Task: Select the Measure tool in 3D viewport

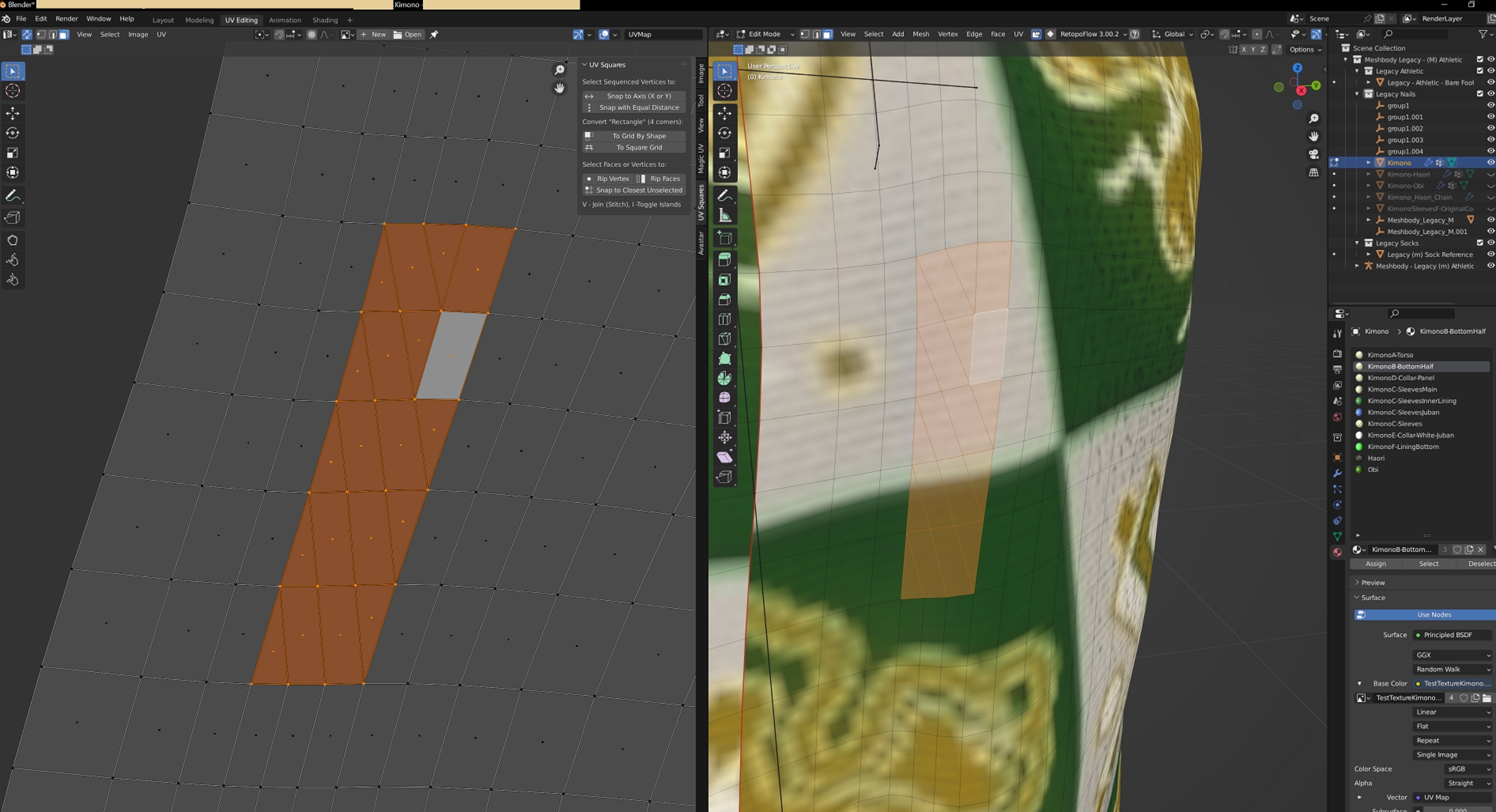Action: point(724,216)
